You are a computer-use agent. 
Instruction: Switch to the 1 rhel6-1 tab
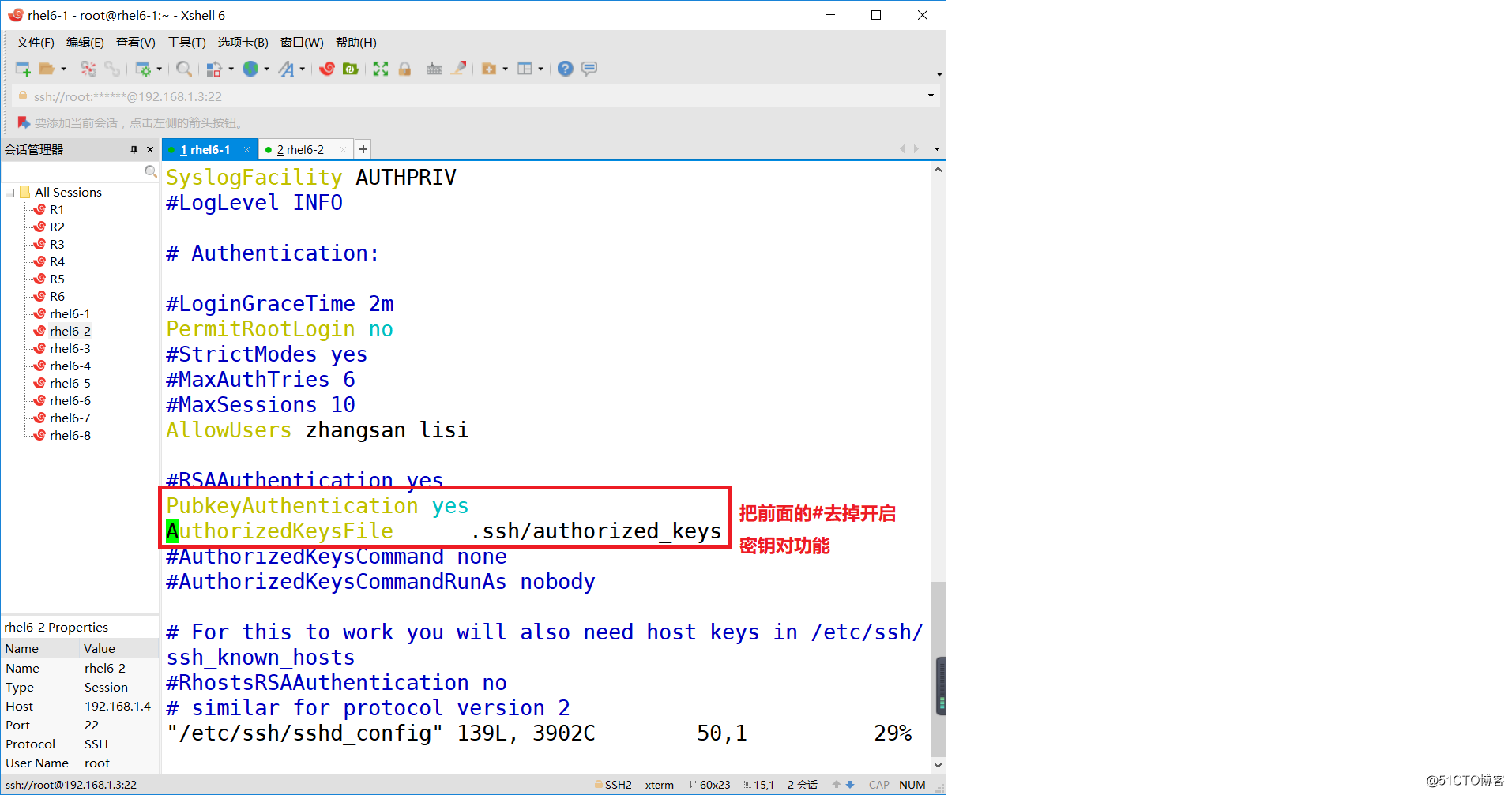205,150
